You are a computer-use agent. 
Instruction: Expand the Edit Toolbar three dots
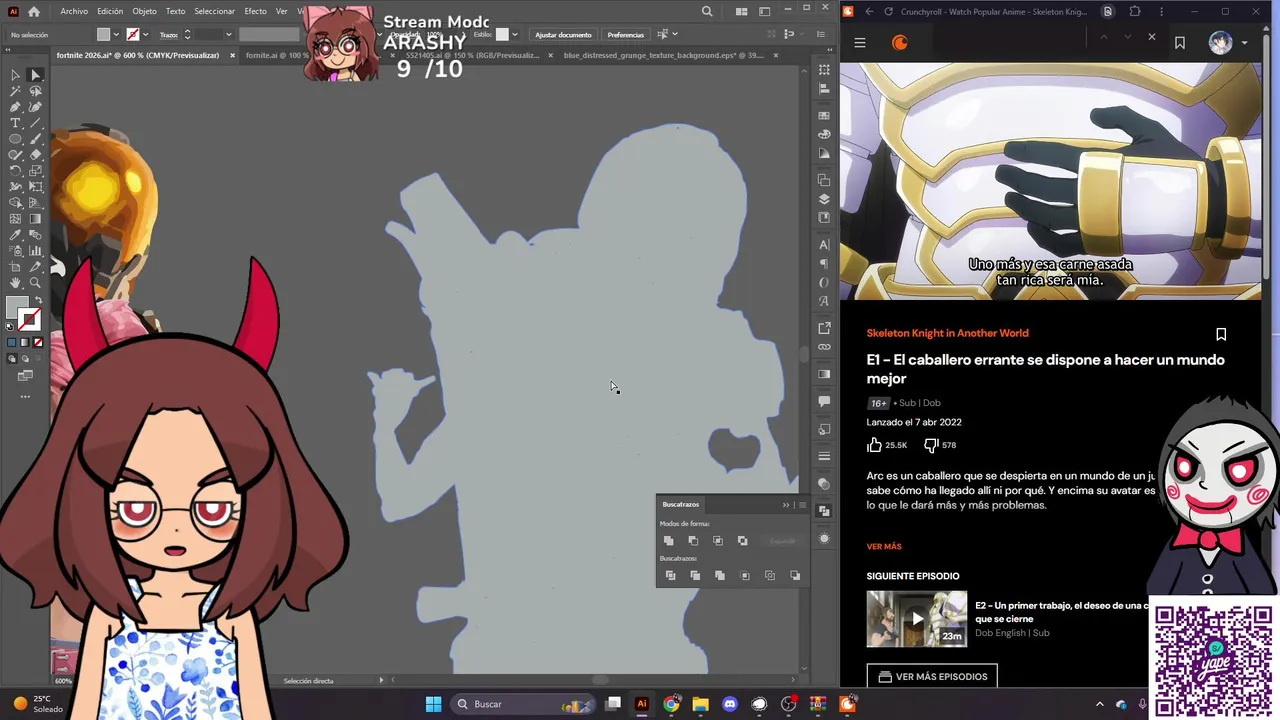click(x=24, y=396)
